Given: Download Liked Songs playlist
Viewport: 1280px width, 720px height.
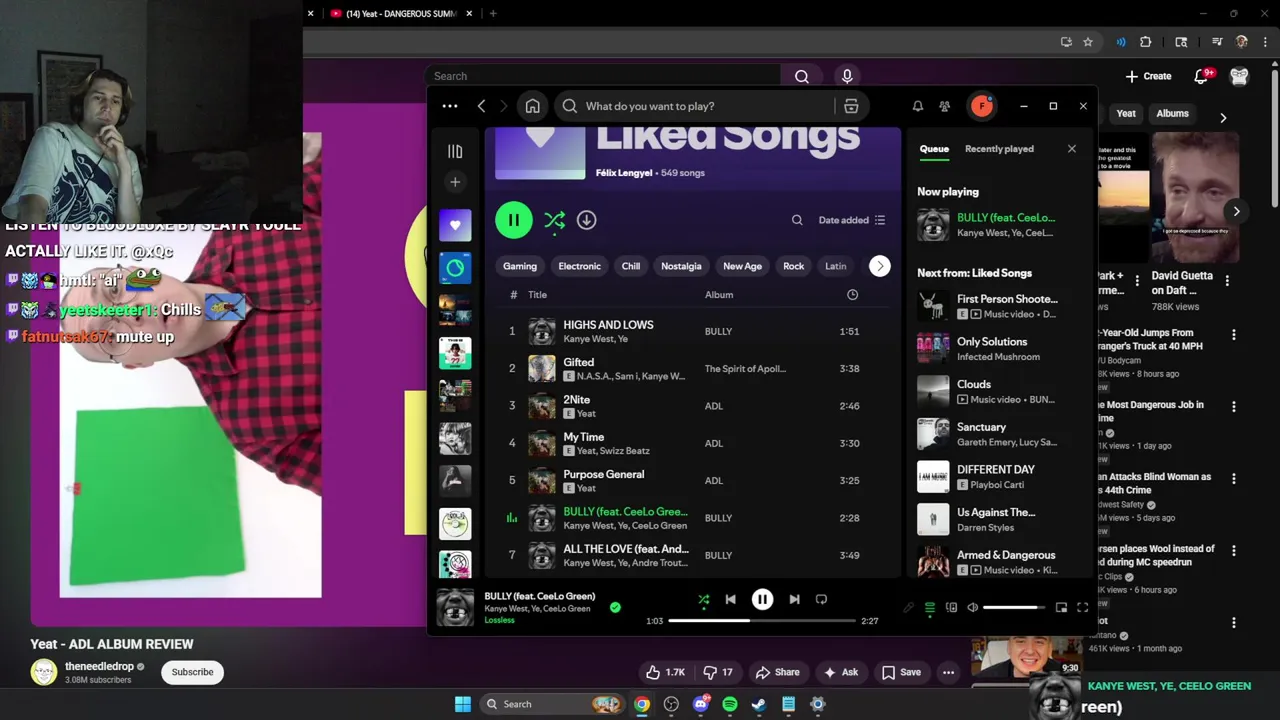Looking at the screenshot, I should pyautogui.click(x=587, y=220).
